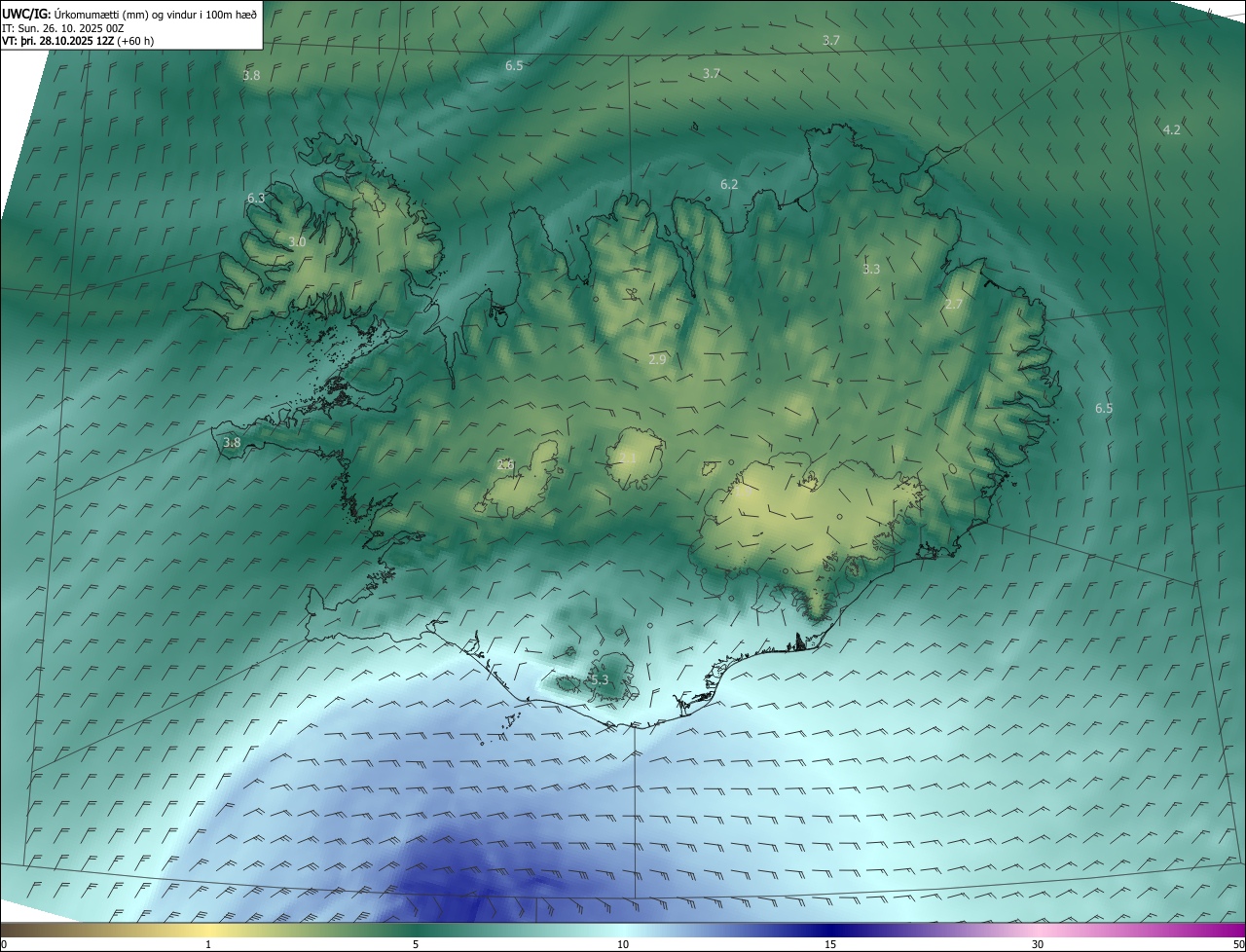Click the map title text Úrkomumætti (mm)
This screenshot has width=1246, height=952.
[100, 14]
